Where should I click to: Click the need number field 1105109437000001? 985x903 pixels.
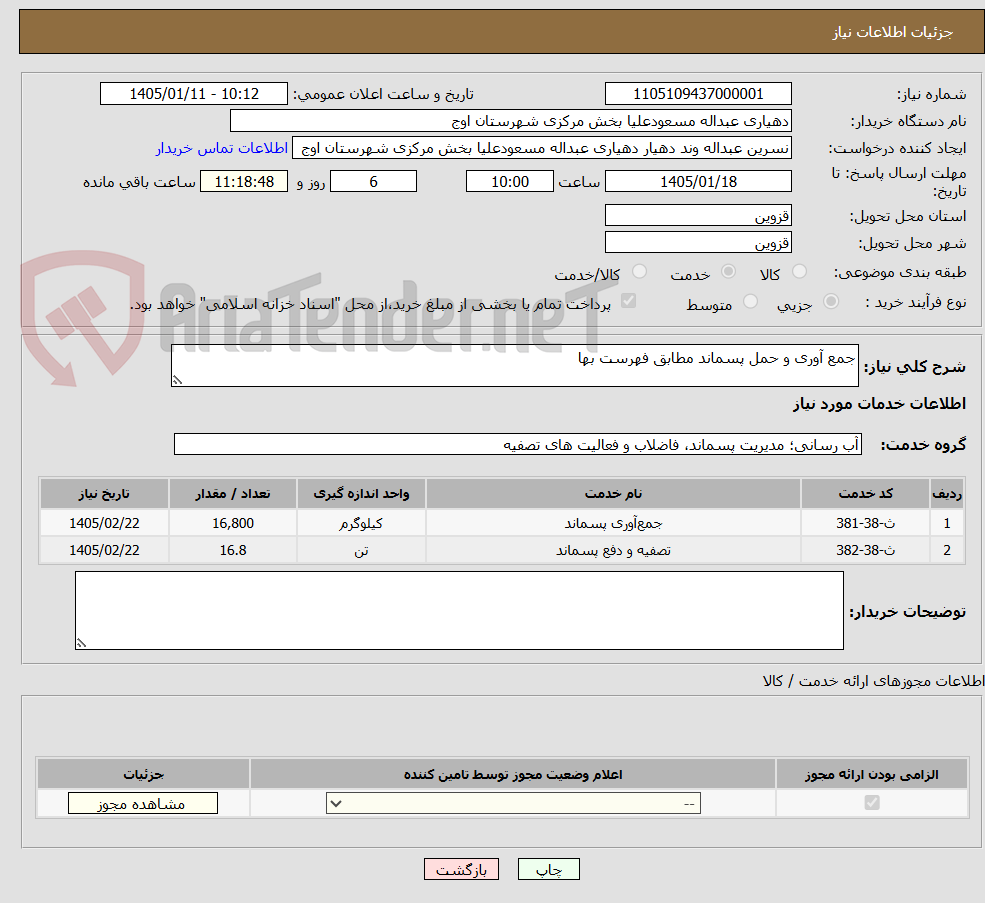pos(698,94)
